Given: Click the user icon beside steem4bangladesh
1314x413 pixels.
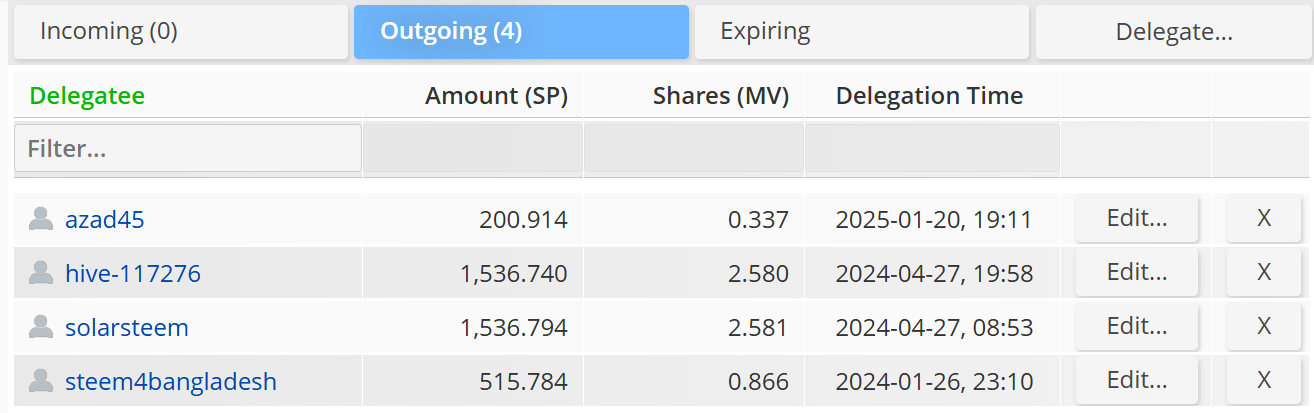Looking at the screenshot, I should click(x=41, y=381).
